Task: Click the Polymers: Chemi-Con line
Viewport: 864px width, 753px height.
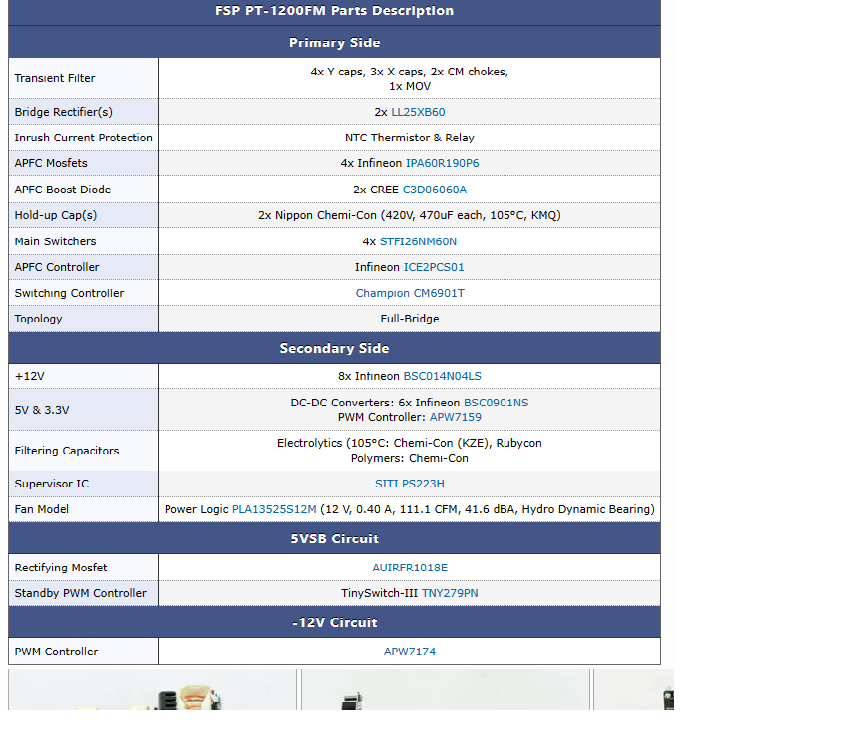Action: pyautogui.click(x=409, y=458)
